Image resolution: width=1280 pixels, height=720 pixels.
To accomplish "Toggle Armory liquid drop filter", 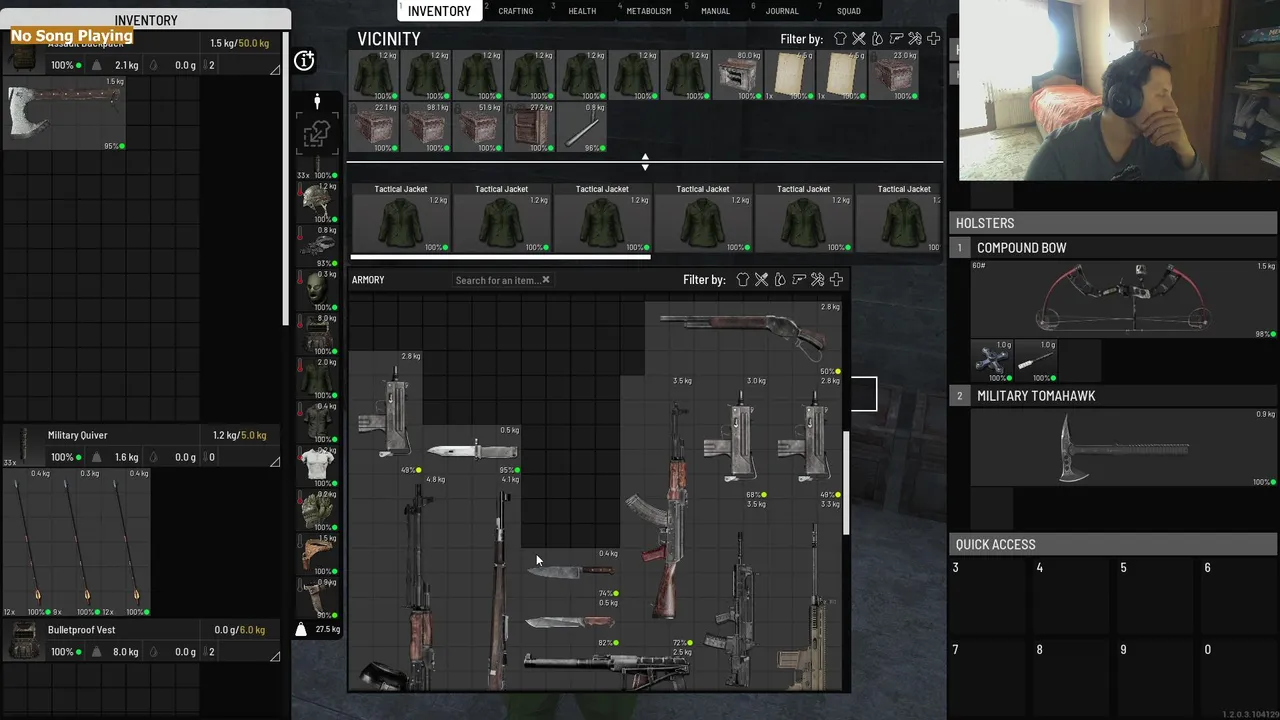I will click(x=780, y=280).
